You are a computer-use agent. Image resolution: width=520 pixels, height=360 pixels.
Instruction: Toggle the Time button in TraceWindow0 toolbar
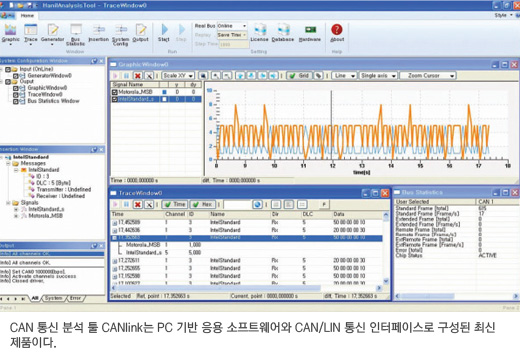[175, 204]
